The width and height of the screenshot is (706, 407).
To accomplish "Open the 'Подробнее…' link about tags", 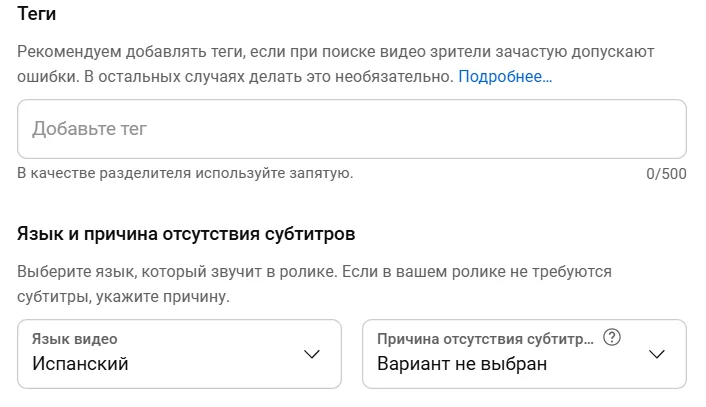I will (505, 76).
